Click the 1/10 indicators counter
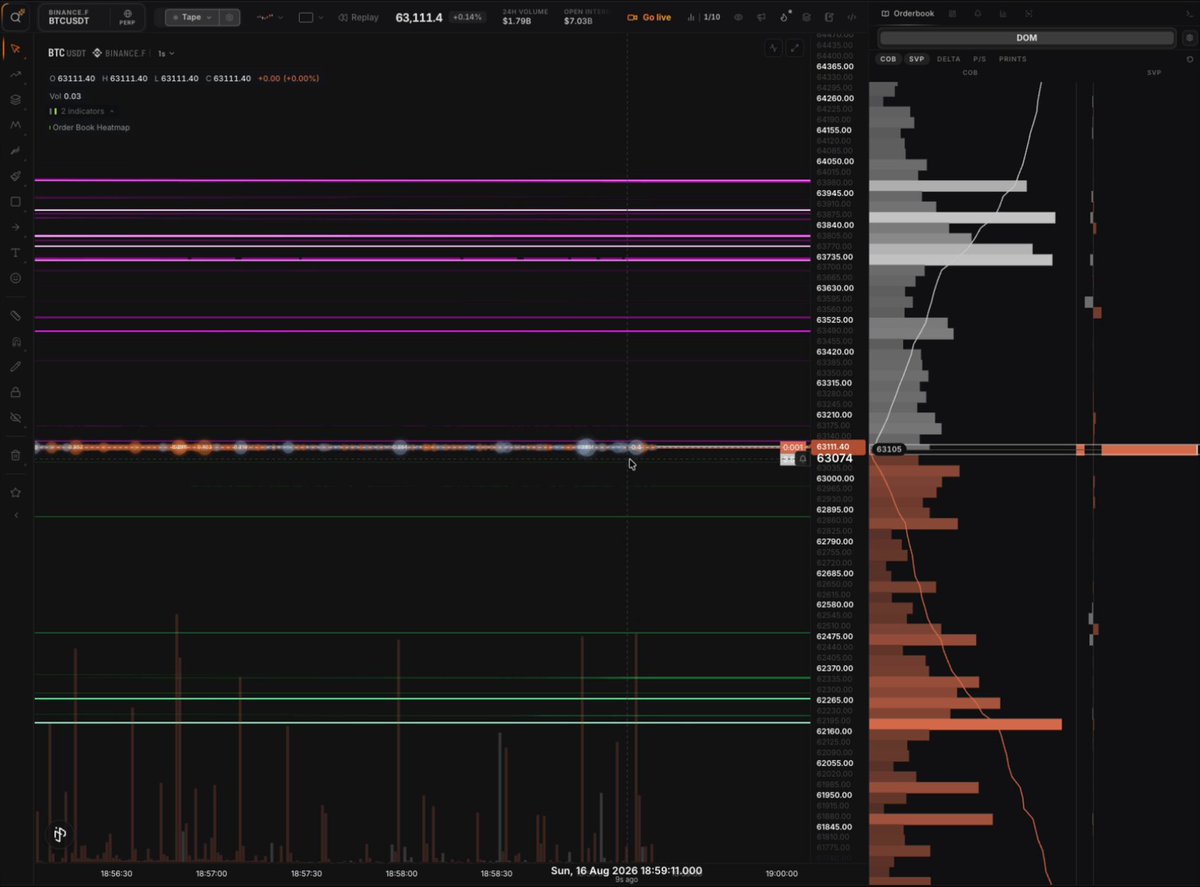 click(704, 17)
